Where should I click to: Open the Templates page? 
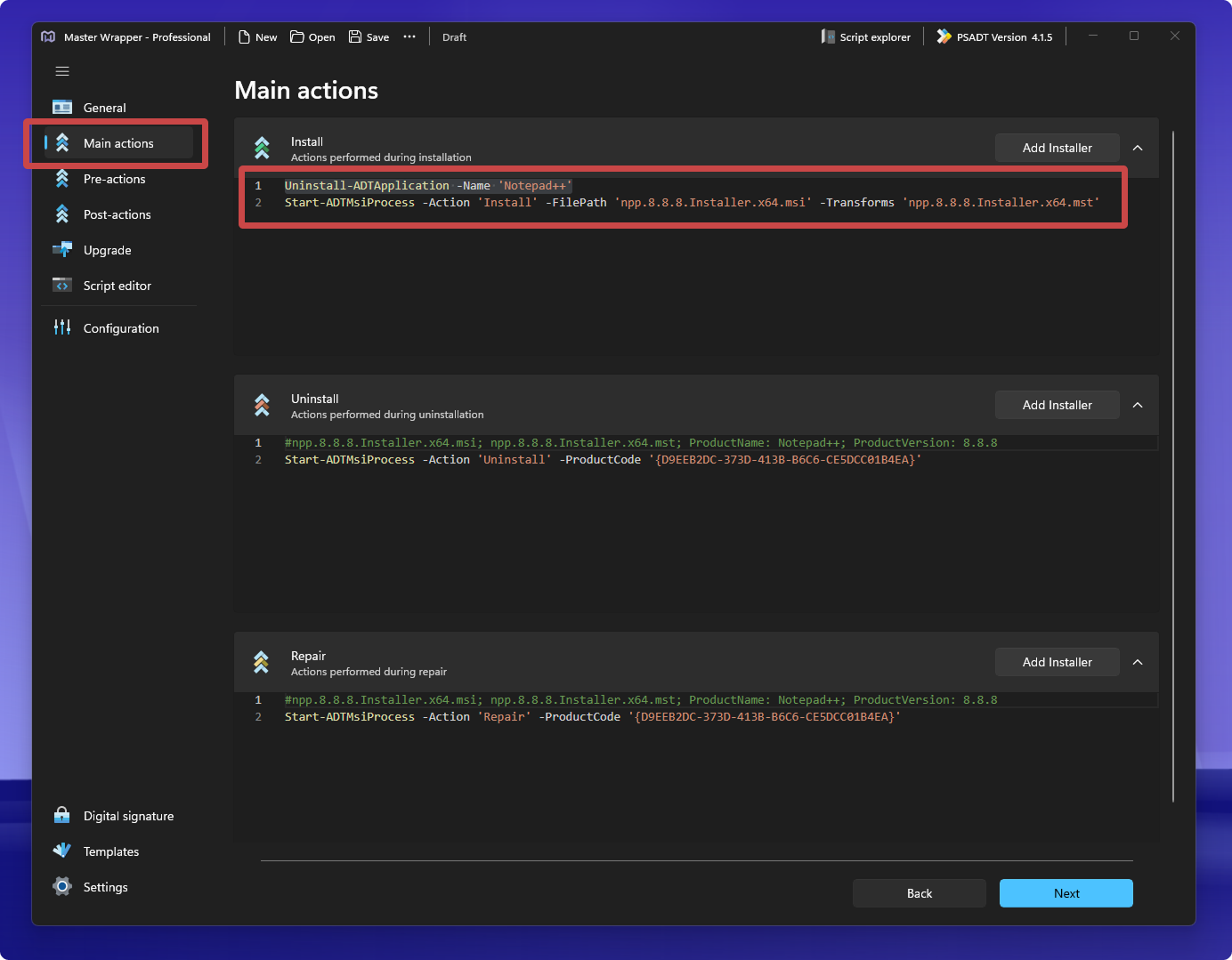(x=110, y=851)
